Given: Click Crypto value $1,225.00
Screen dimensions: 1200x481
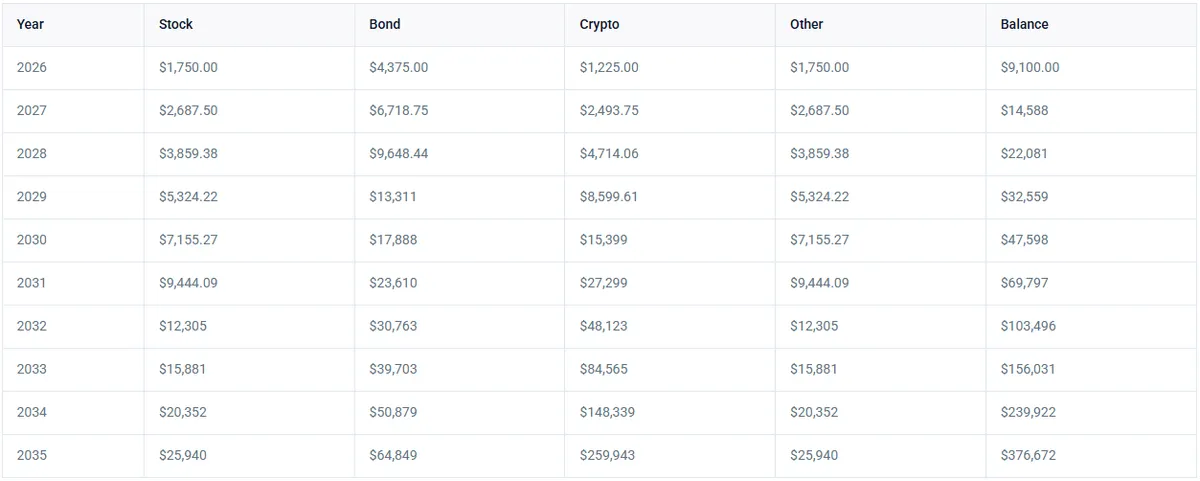Looking at the screenshot, I should (x=609, y=67).
